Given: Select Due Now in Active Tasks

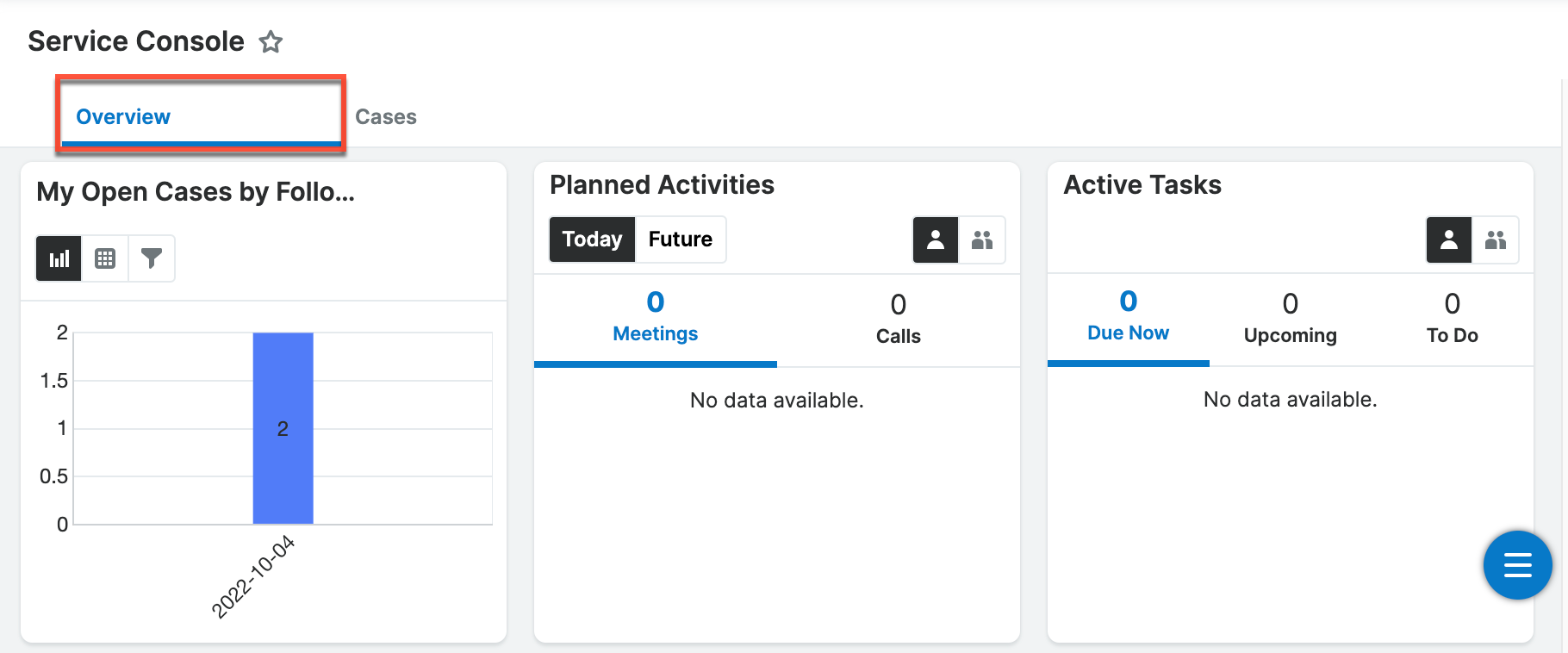Looking at the screenshot, I should (1128, 317).
